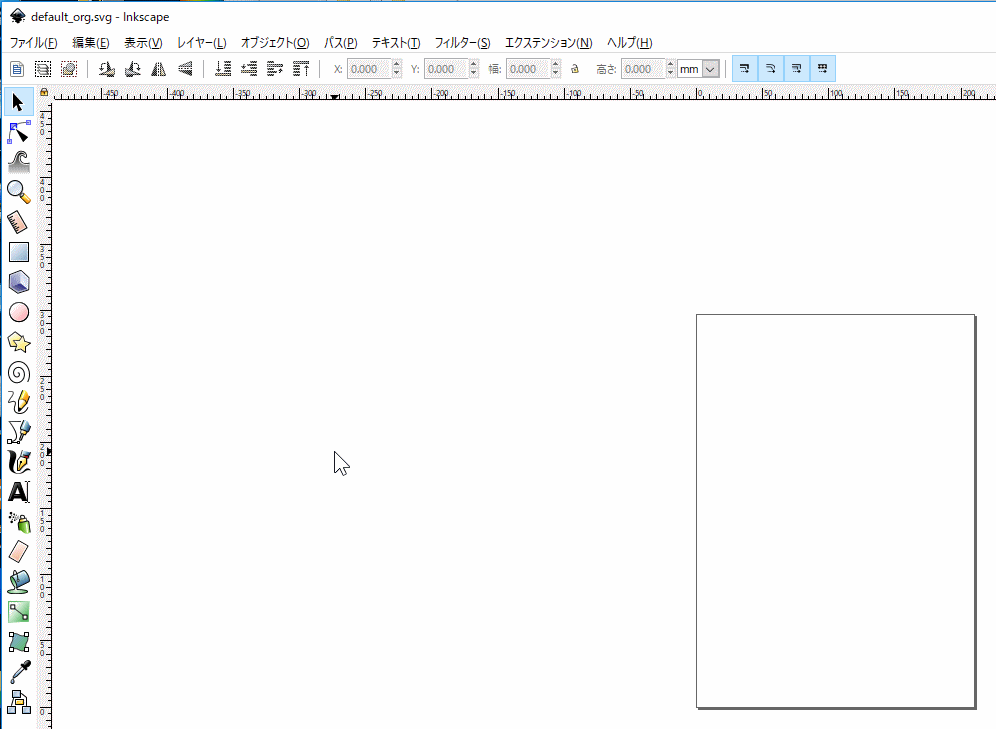This screenshot has height=729, width=996.
Task: Increase the X position value
Action: (397, 65)
